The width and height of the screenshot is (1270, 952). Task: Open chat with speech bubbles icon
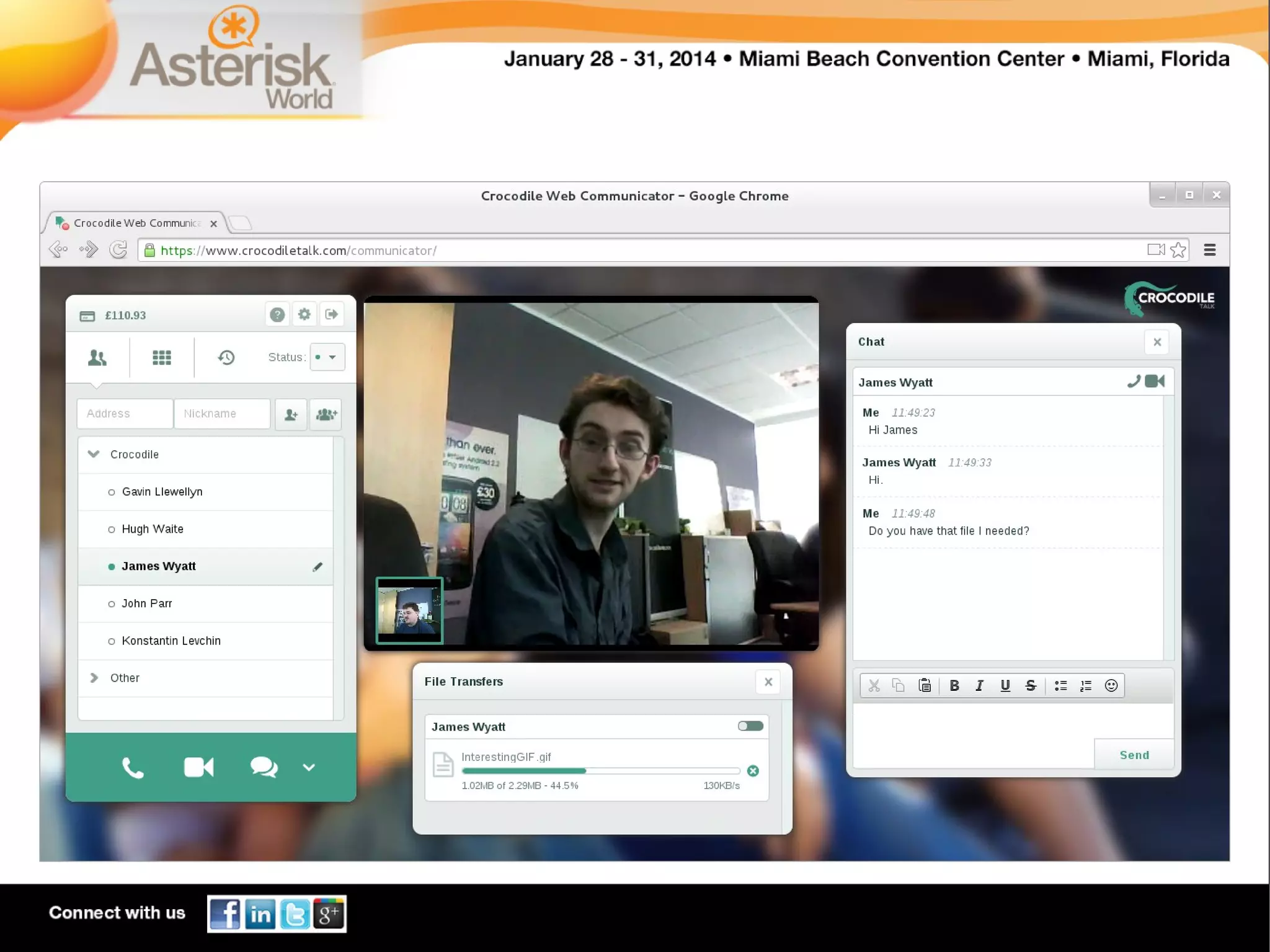264,767
